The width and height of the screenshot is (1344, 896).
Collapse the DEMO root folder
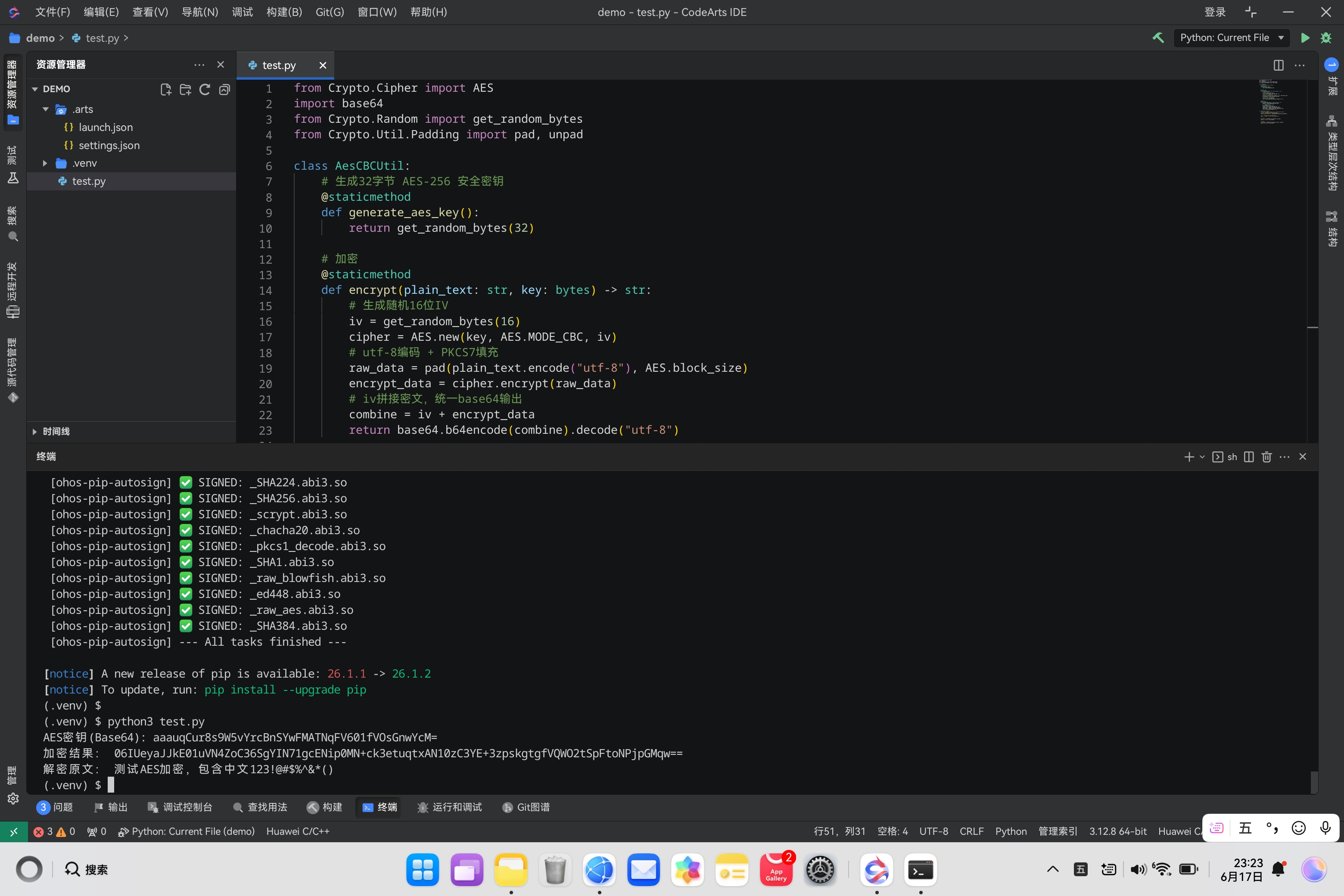point(35,89)
